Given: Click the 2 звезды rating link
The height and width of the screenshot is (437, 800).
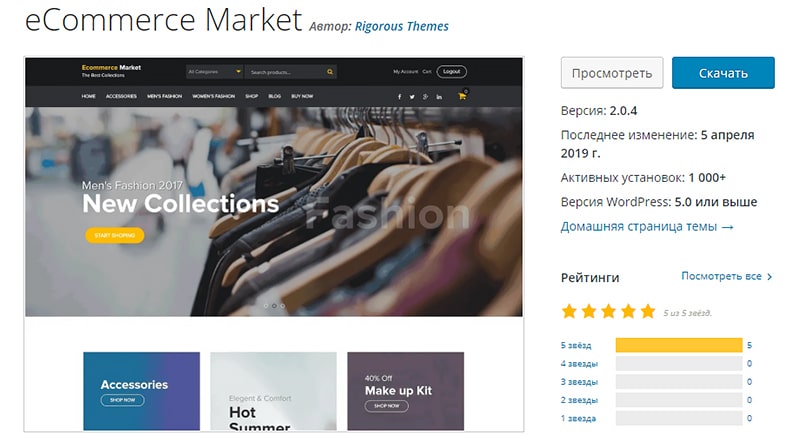Looking at the screenshot, I should tap(579, 400).
